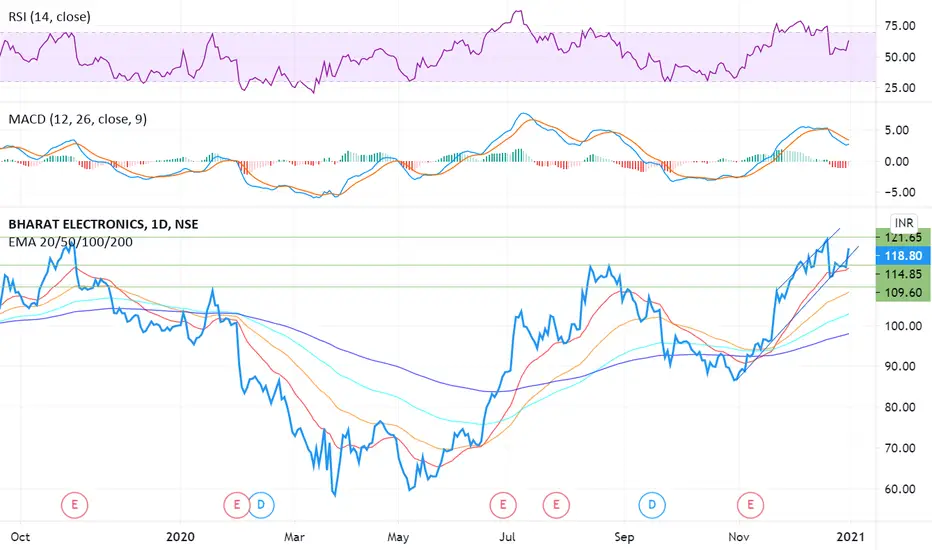Click the green 121.65 price level label
The image size is (932, 550).
click(x=903, y=237)
